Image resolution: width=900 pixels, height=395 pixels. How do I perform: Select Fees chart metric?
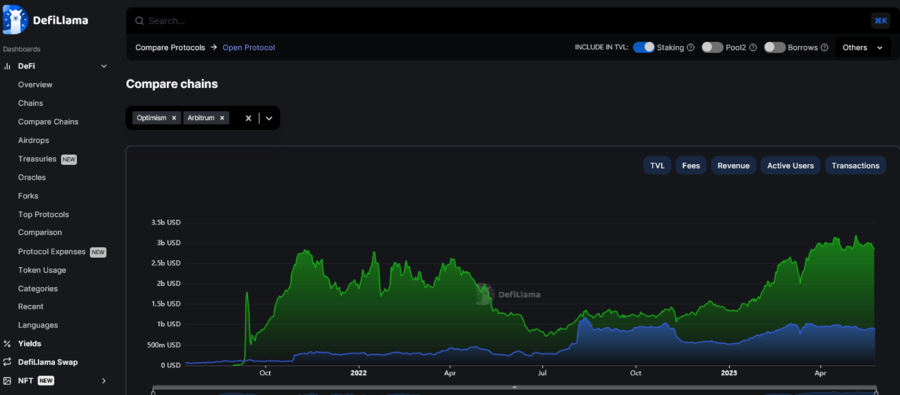point(691,165)
